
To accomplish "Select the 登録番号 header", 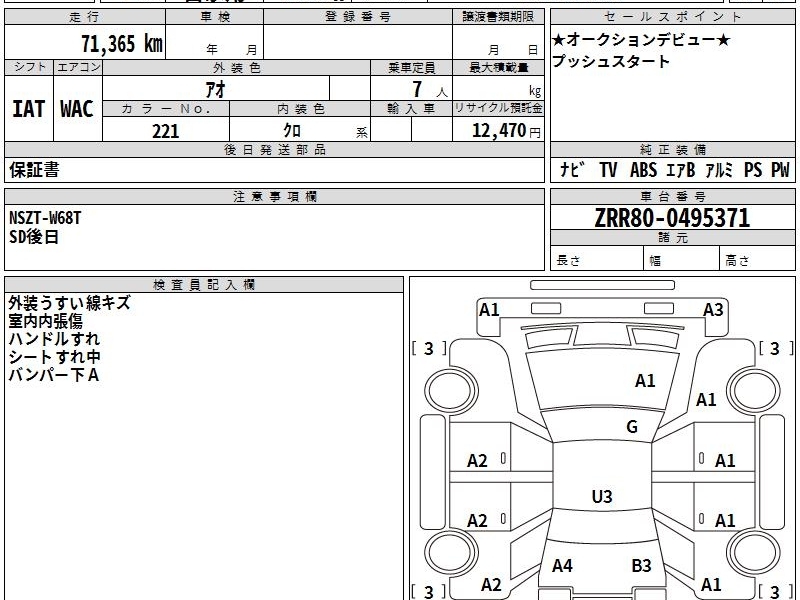I will (358, 17).
